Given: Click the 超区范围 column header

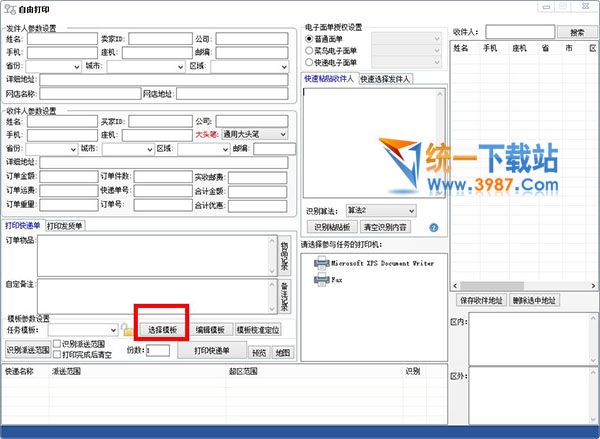Looking at the screenshot, I should (243, 371).
